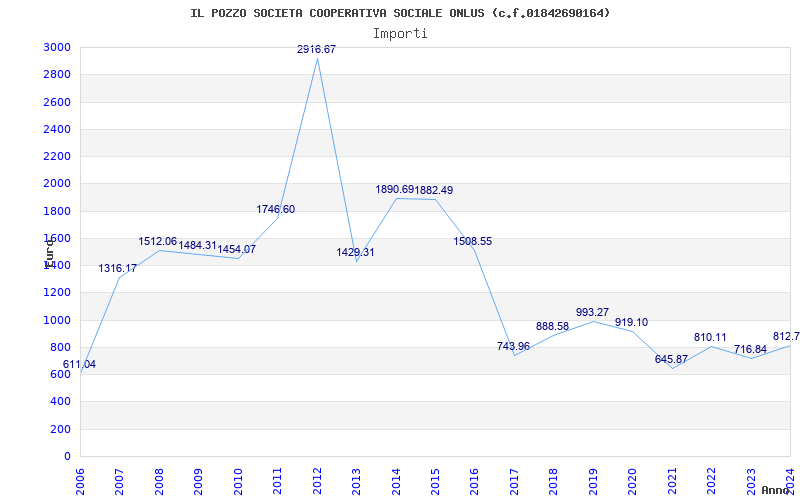Click the 1512.06 data label
The width and height of the screenshot is (800, 500).
158,241
